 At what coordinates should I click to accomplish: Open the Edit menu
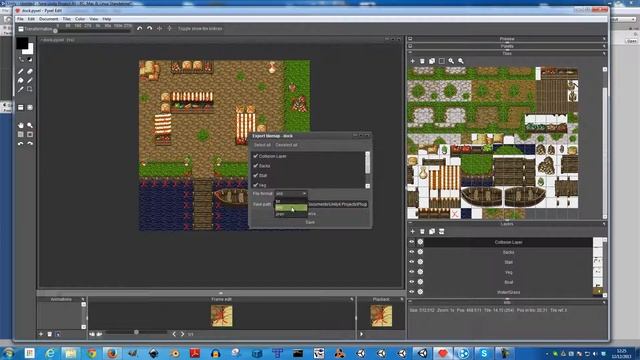[x=31, y=19]
